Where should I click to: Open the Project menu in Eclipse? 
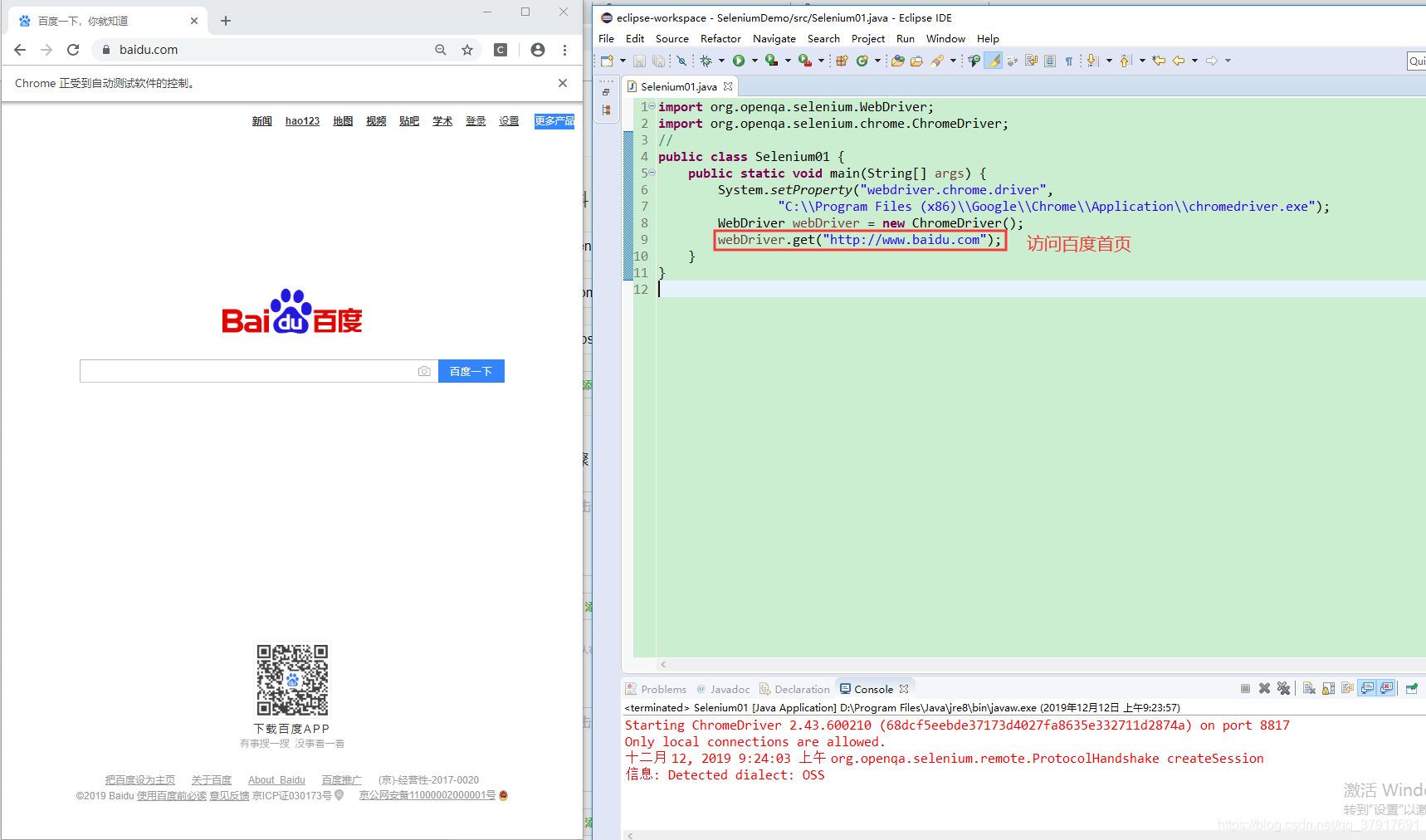[868, 39]
